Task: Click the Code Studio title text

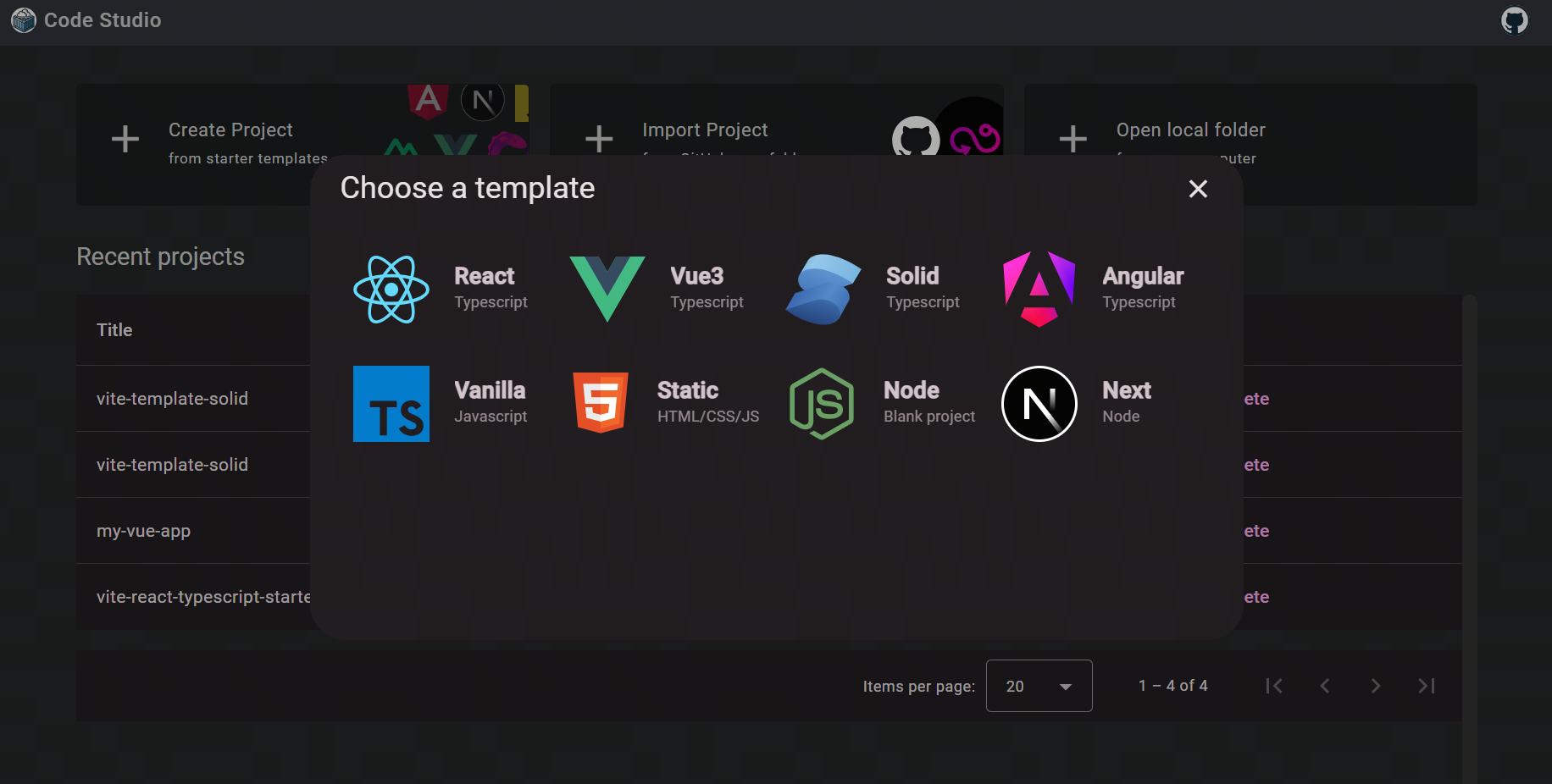Action: coord(103,20)
